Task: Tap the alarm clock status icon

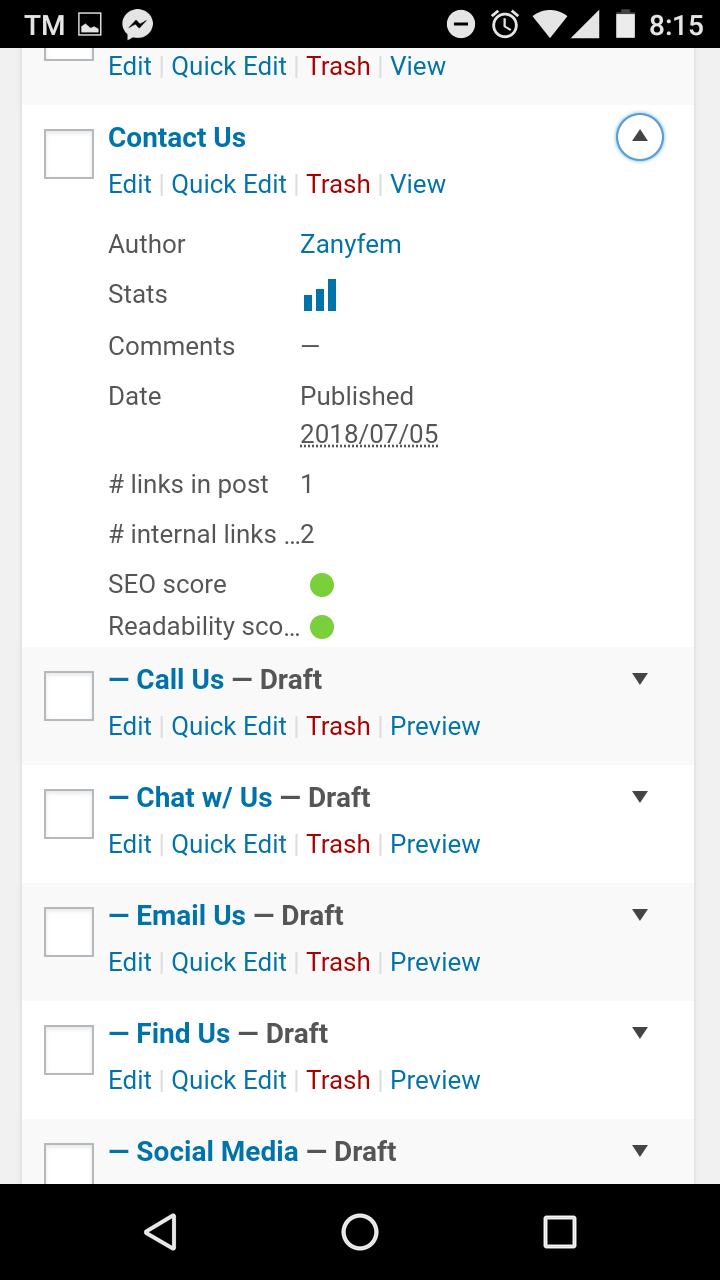Action: pyautogui.click(x=506, y=24)
